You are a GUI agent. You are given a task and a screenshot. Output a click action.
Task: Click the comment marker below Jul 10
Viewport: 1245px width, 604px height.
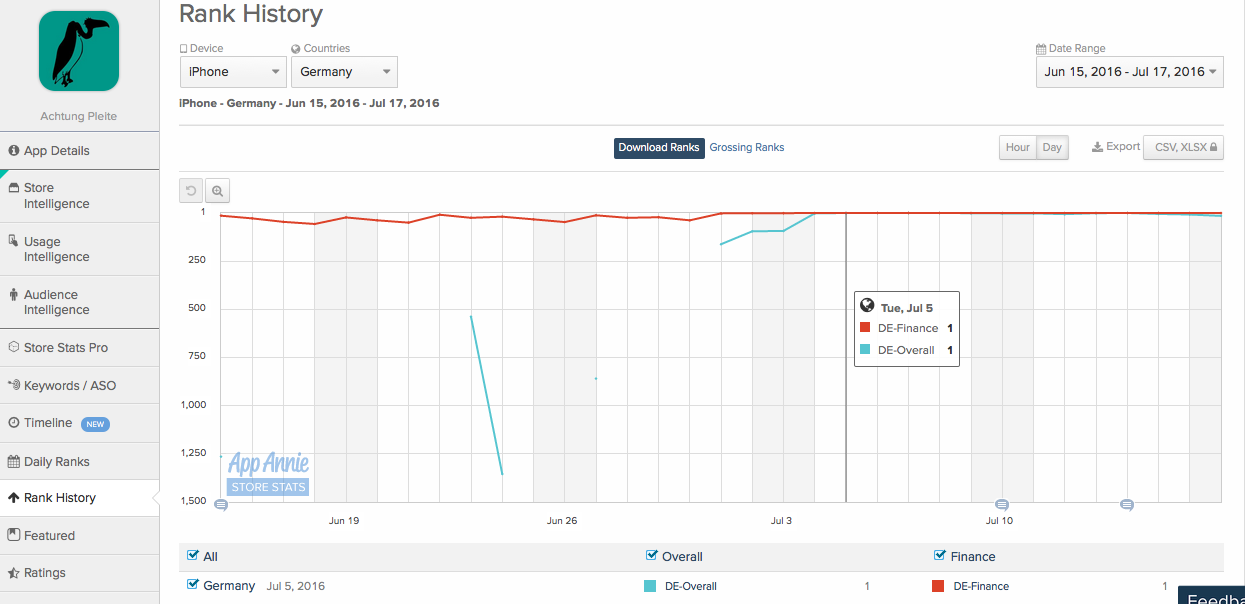(1001, 505)
